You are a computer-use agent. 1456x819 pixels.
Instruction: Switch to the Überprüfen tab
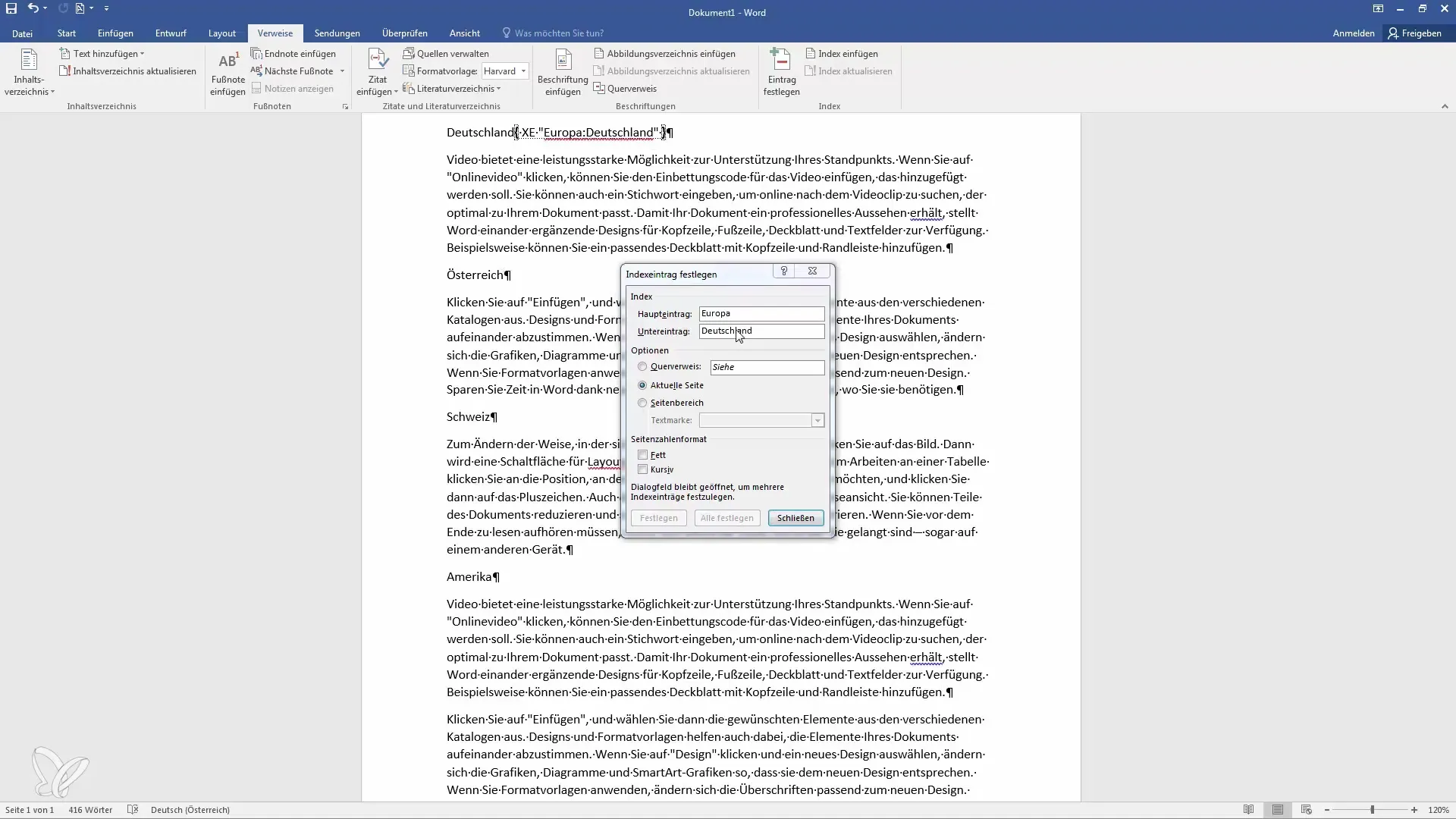(405, 33)
